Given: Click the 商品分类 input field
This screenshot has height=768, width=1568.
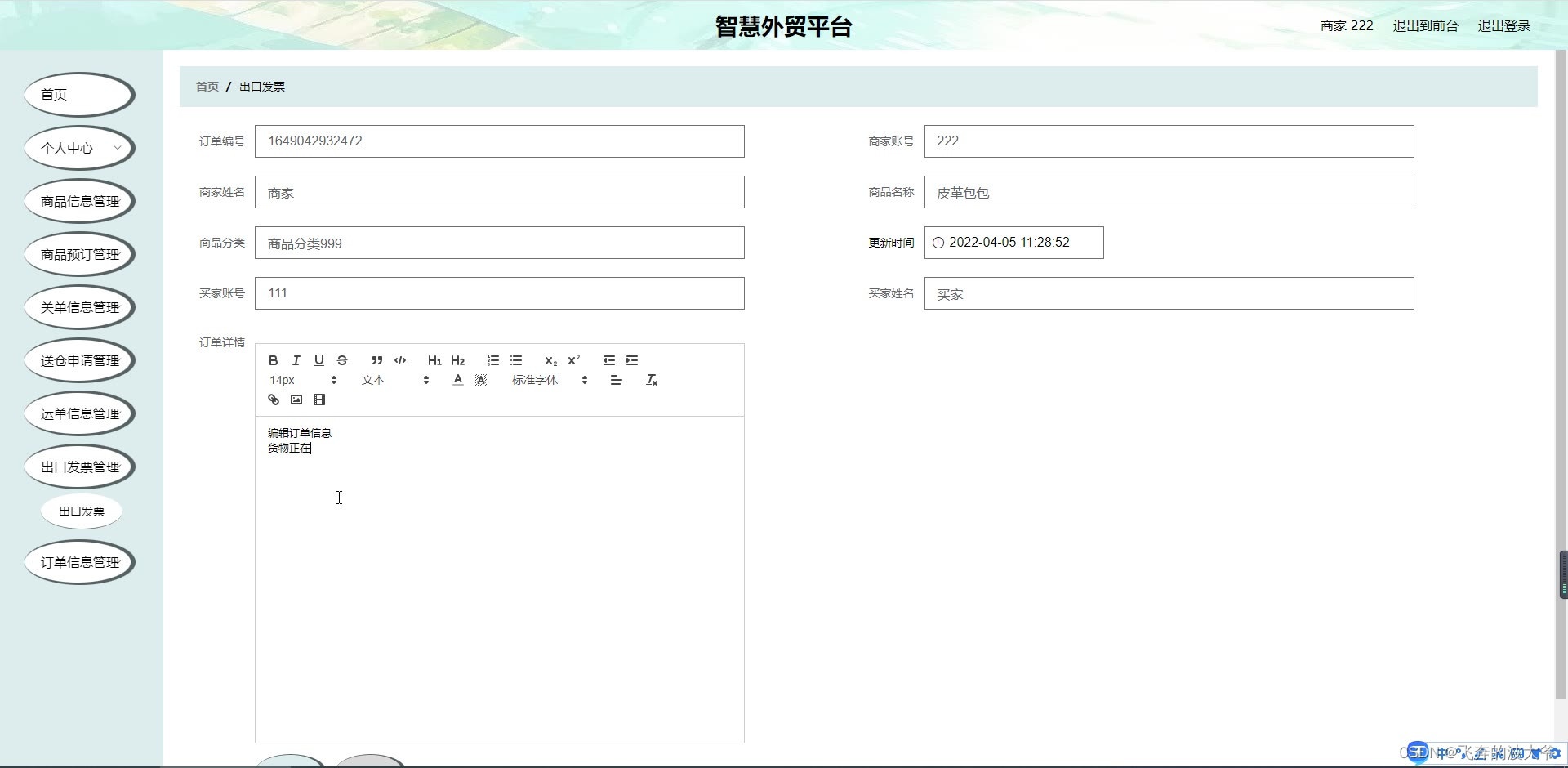Looking at the screenshot, I should [x=500, y=243].
